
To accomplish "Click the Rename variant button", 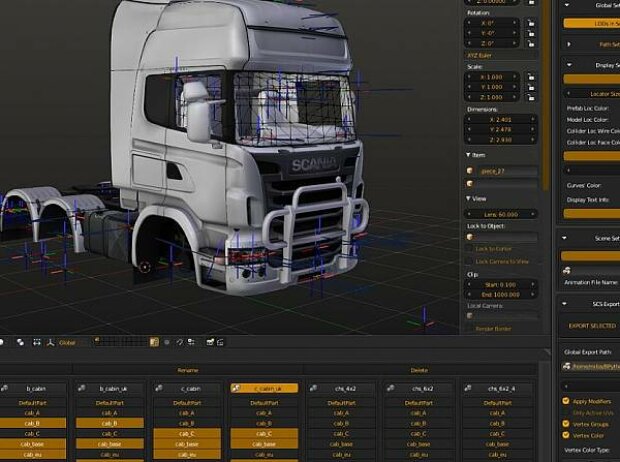I will (188, 370).
